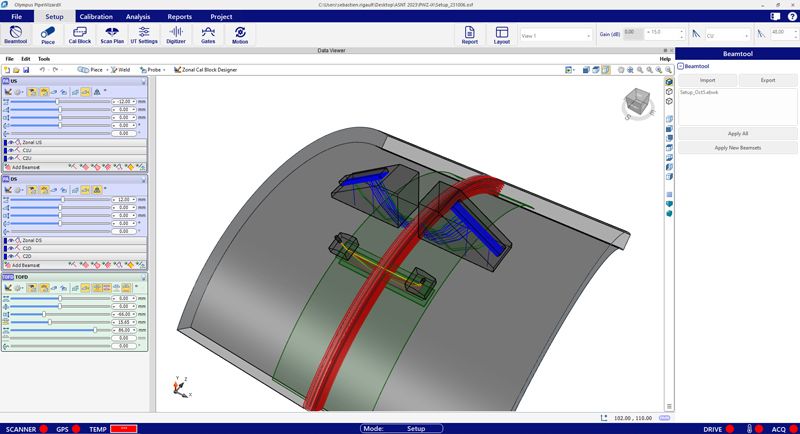Click the Digitizer icon

coord(176,35)
